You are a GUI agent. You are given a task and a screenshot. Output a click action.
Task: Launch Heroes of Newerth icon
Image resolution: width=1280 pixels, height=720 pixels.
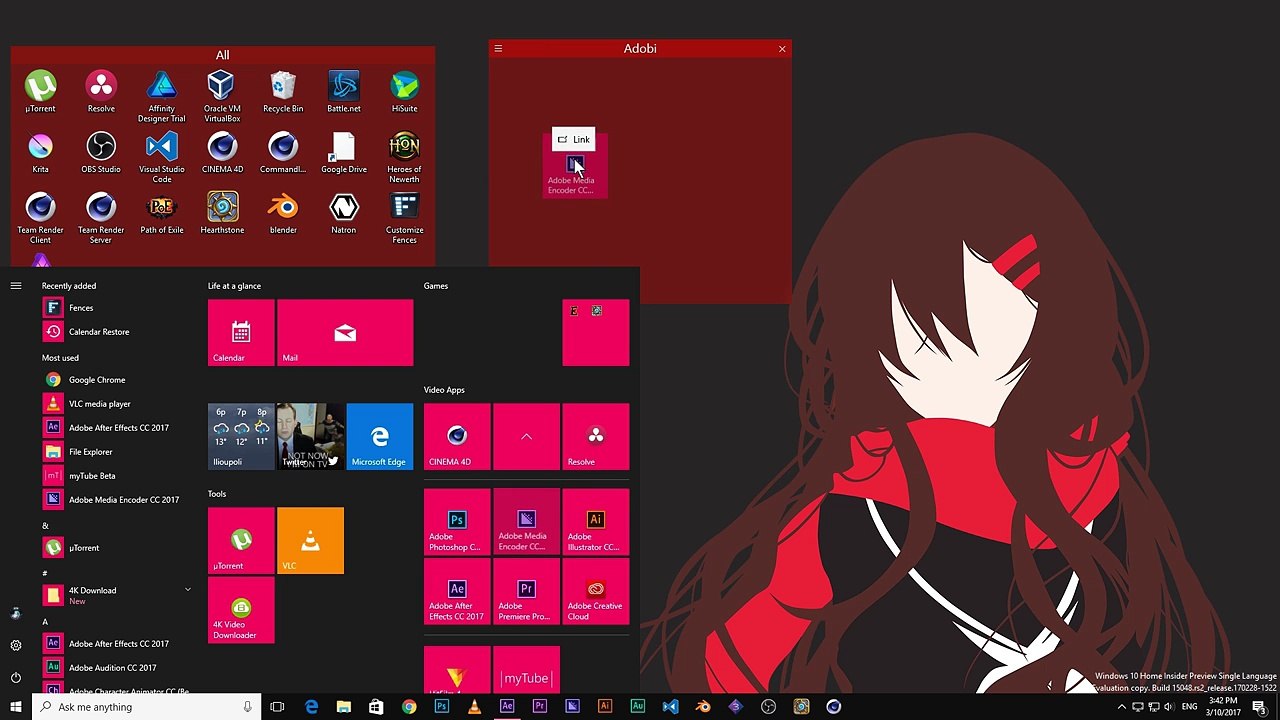pos(404,157)
